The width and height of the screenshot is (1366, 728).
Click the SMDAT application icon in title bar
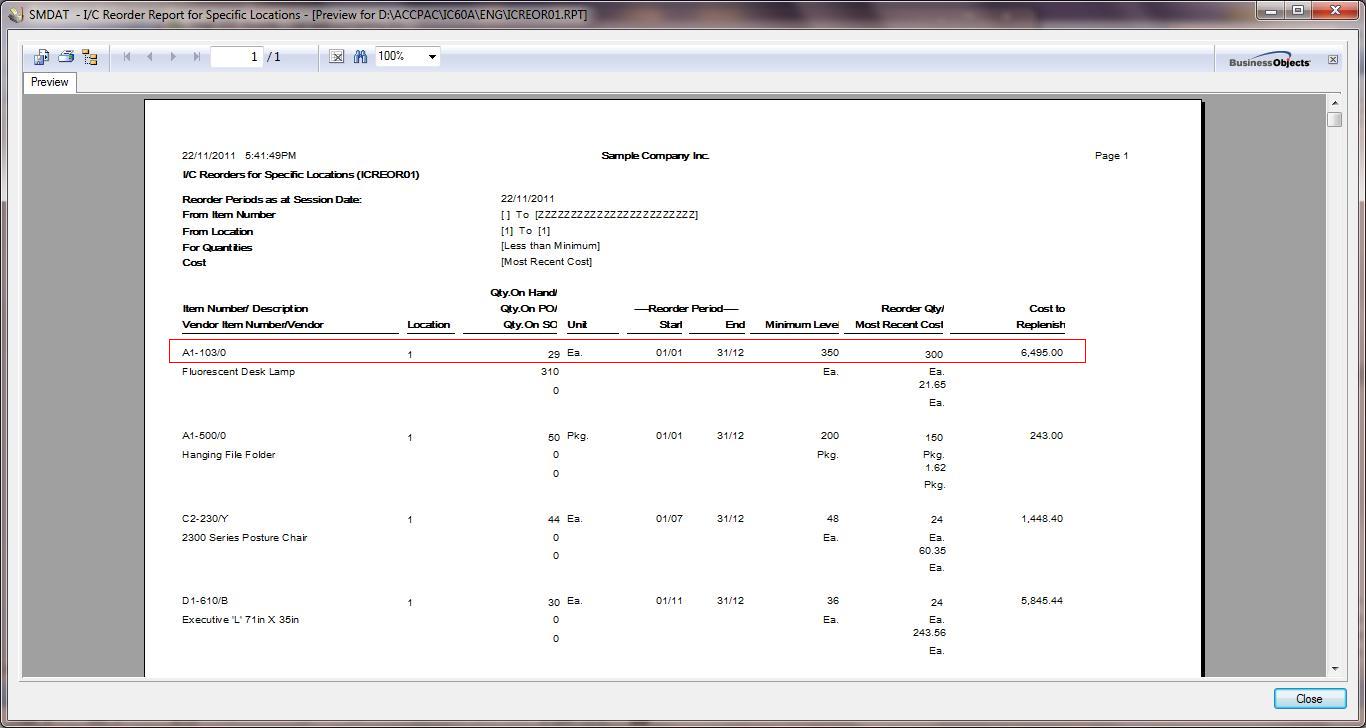tap(15, 15)
